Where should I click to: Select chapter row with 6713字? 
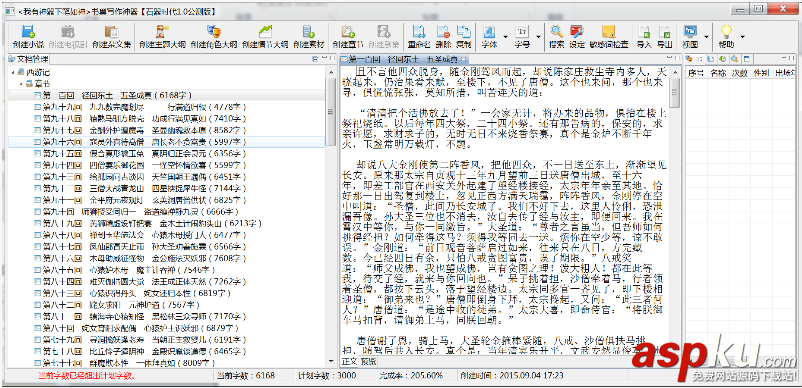tap(167, 223)
